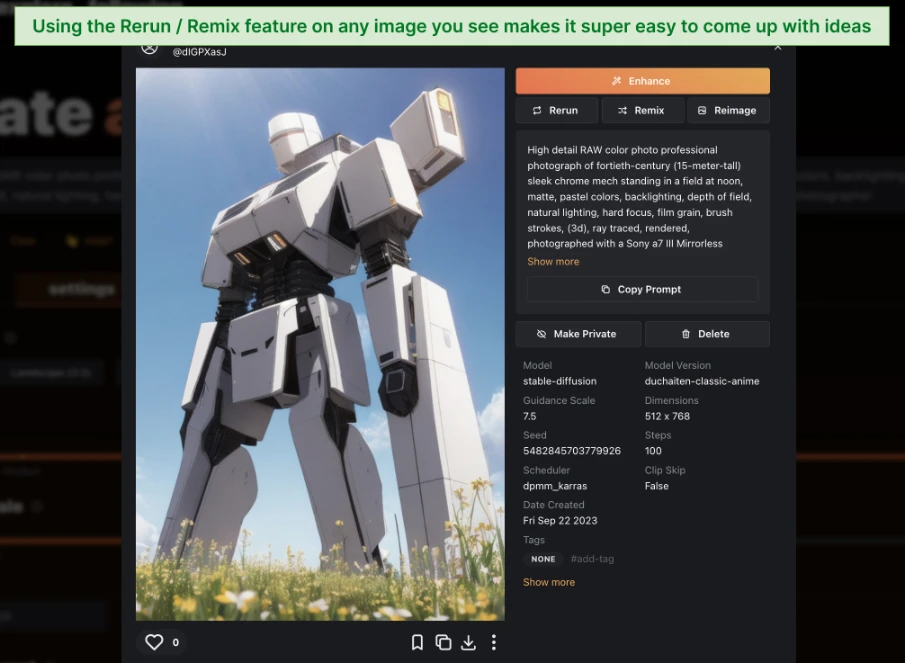
Task: Bookmark the robot image
Action: pyautogui.click(x=418, y=642)
